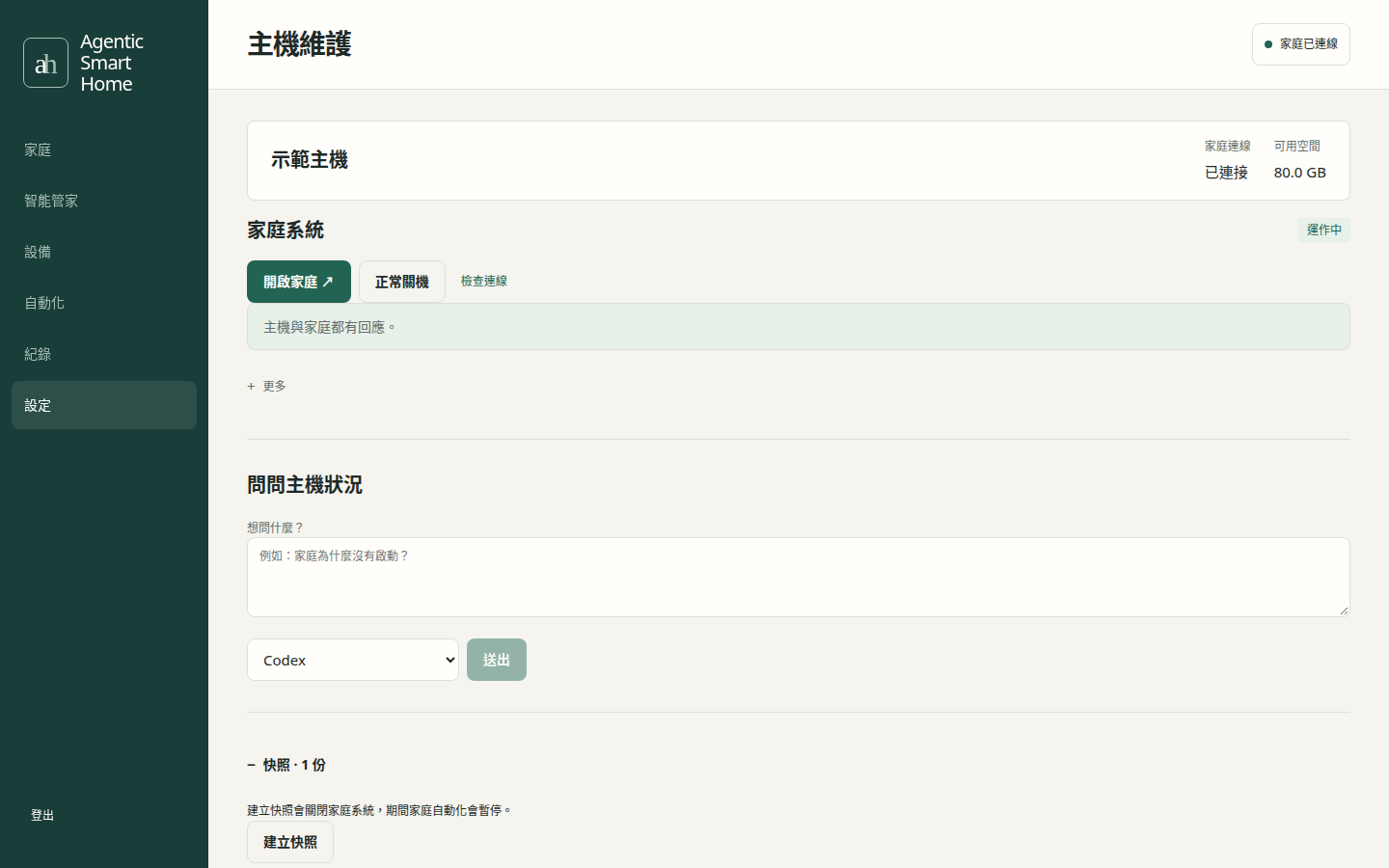Click the 可用空間 label in host card
This screenshot has height=868, width=1389.
[1297, 146]
